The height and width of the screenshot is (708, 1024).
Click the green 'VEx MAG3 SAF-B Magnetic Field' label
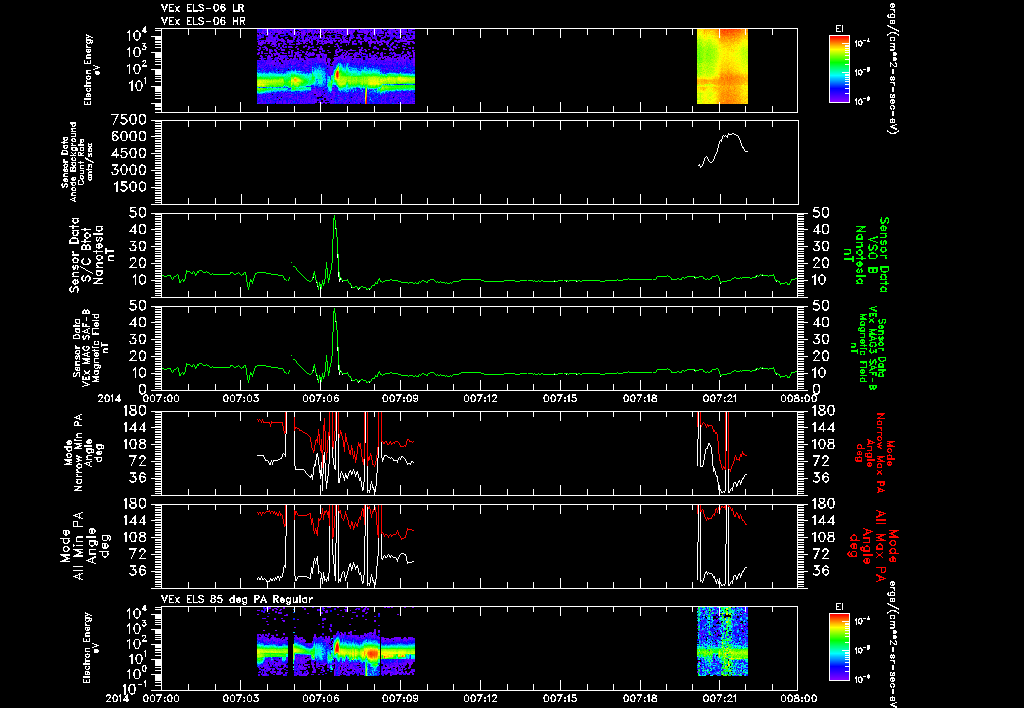[871, 349]
